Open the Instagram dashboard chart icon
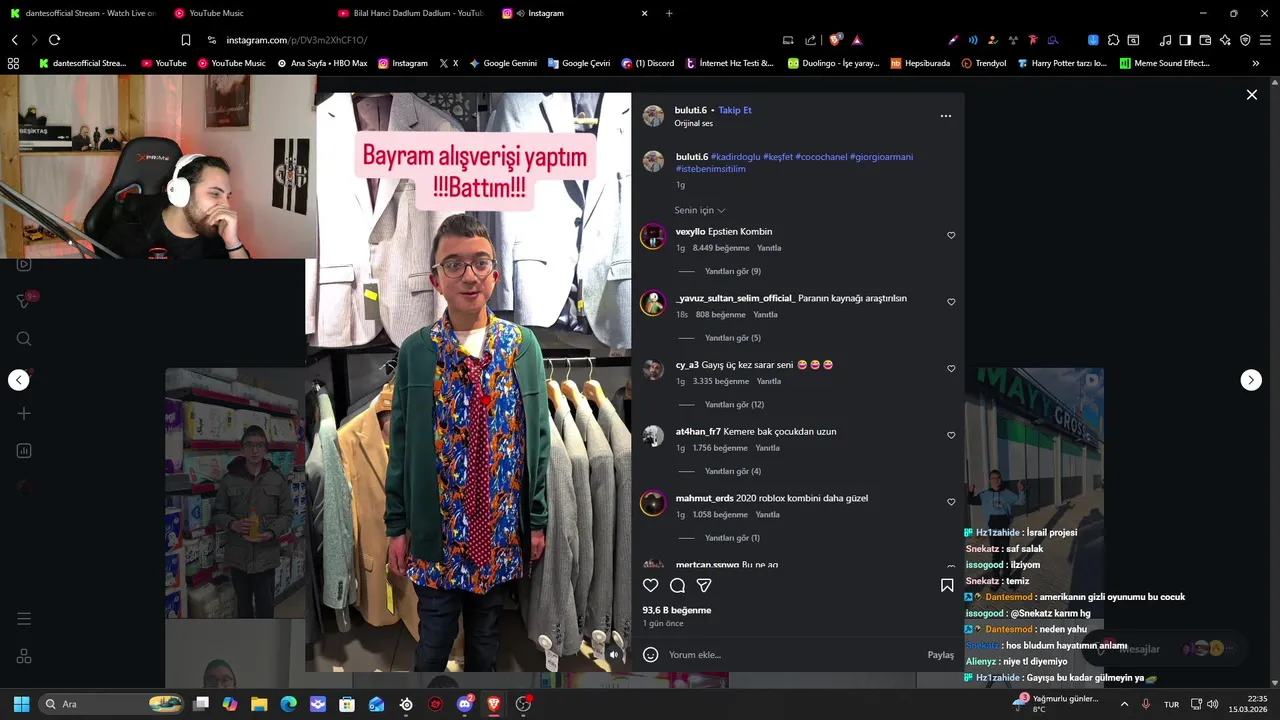 pyautogui.click(x=24, y=451)
